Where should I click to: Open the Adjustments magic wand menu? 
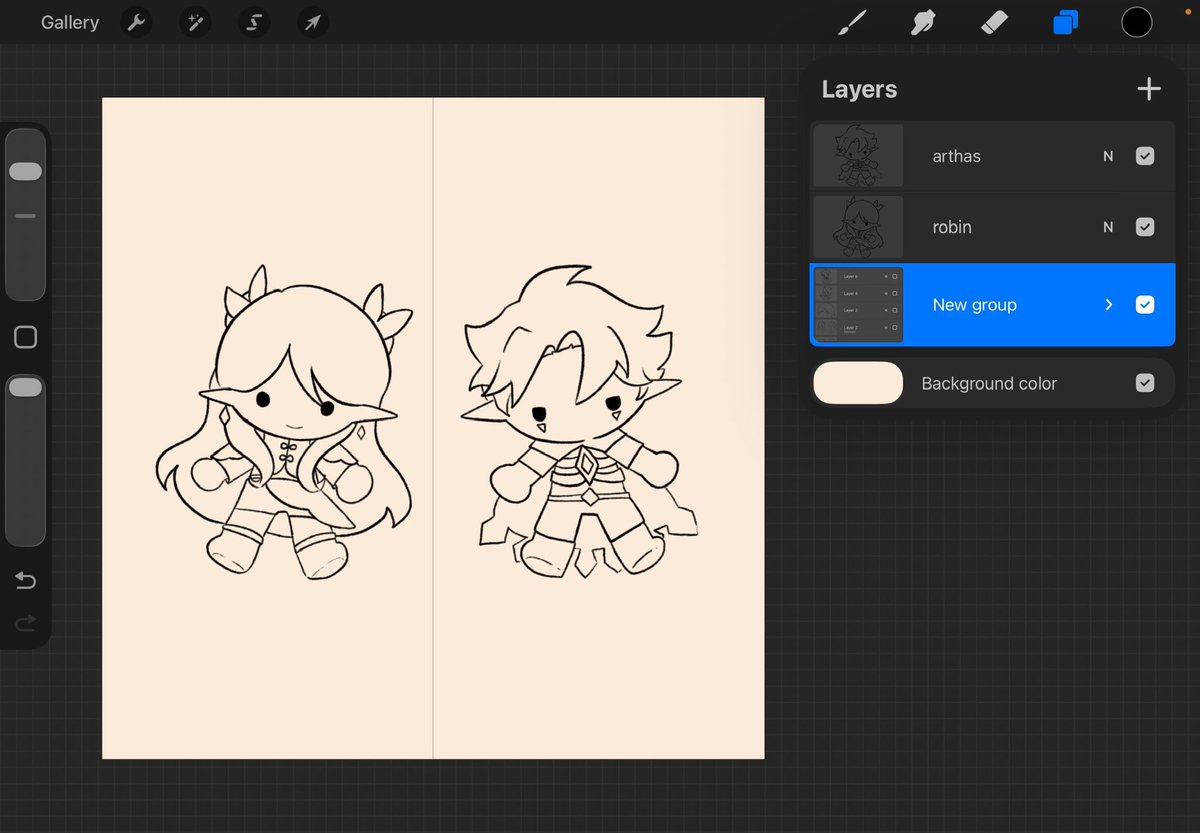195,22
